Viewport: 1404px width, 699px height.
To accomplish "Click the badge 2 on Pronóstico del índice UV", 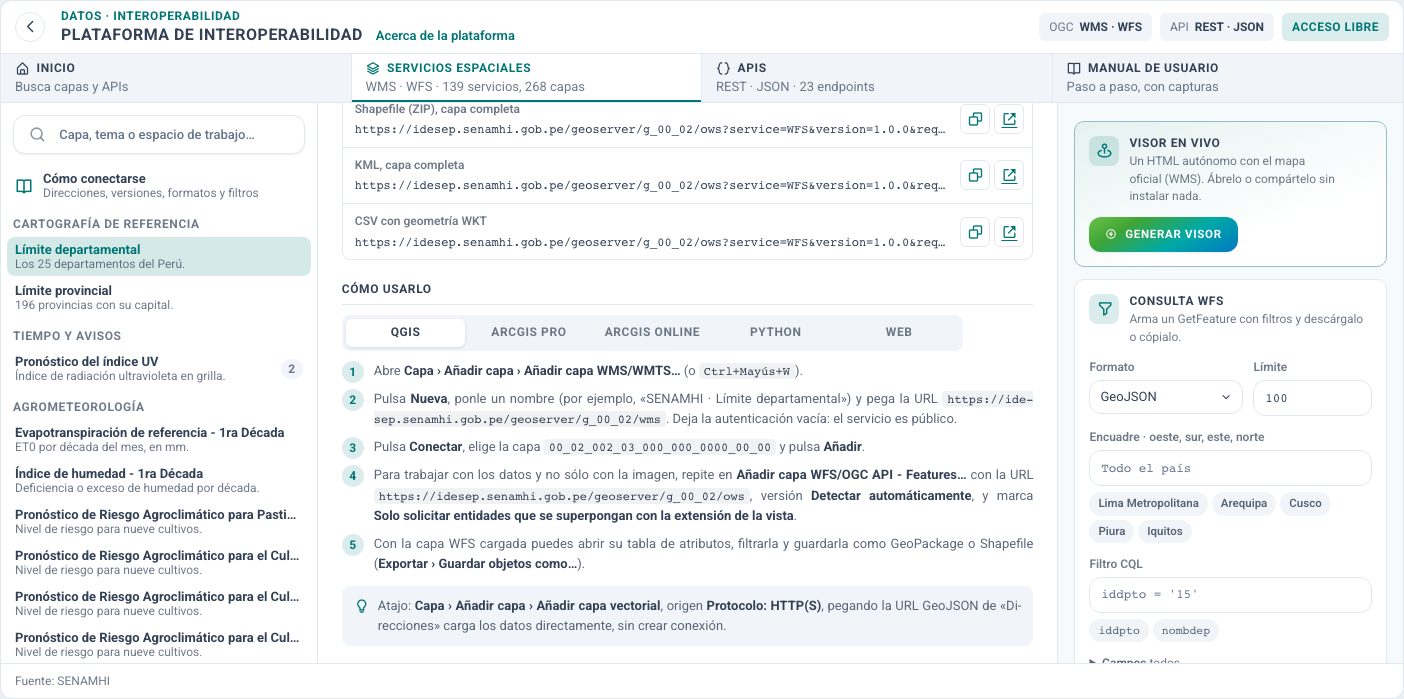I will point(292,369).
